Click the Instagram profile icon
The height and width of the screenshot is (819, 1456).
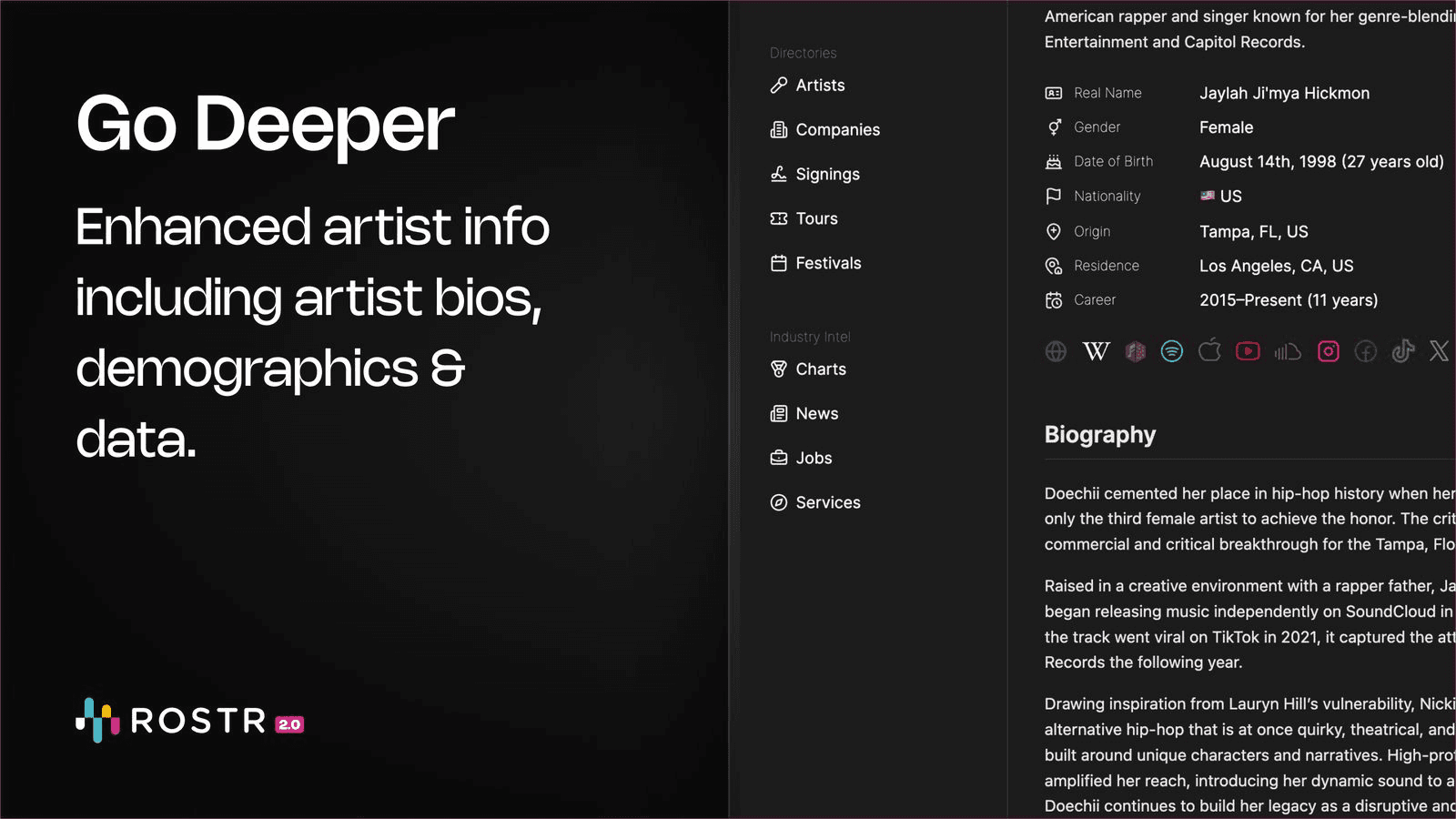pyautogui.click(x=1329, y=351)
